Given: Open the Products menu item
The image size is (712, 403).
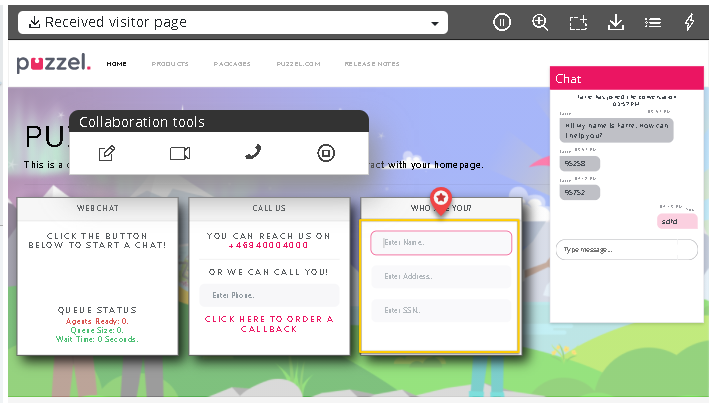Looking at the screenshot, I should pyautogui.click(x=170, y=64).
